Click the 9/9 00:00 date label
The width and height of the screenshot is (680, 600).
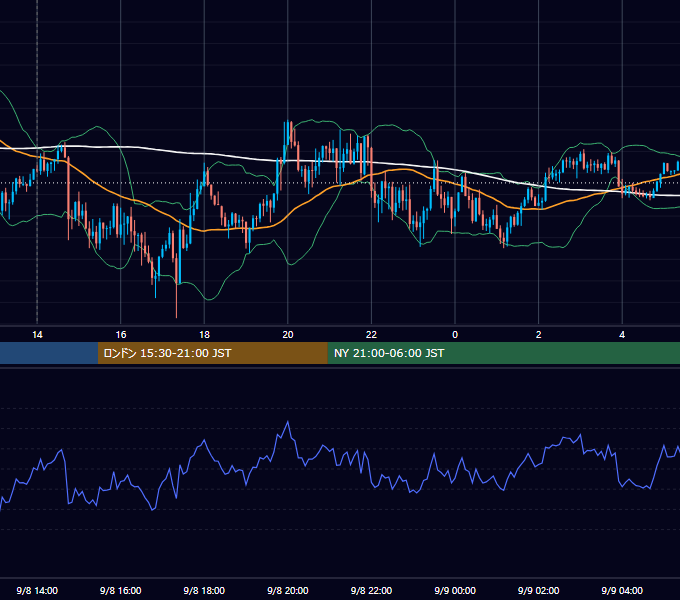point(455,590)
